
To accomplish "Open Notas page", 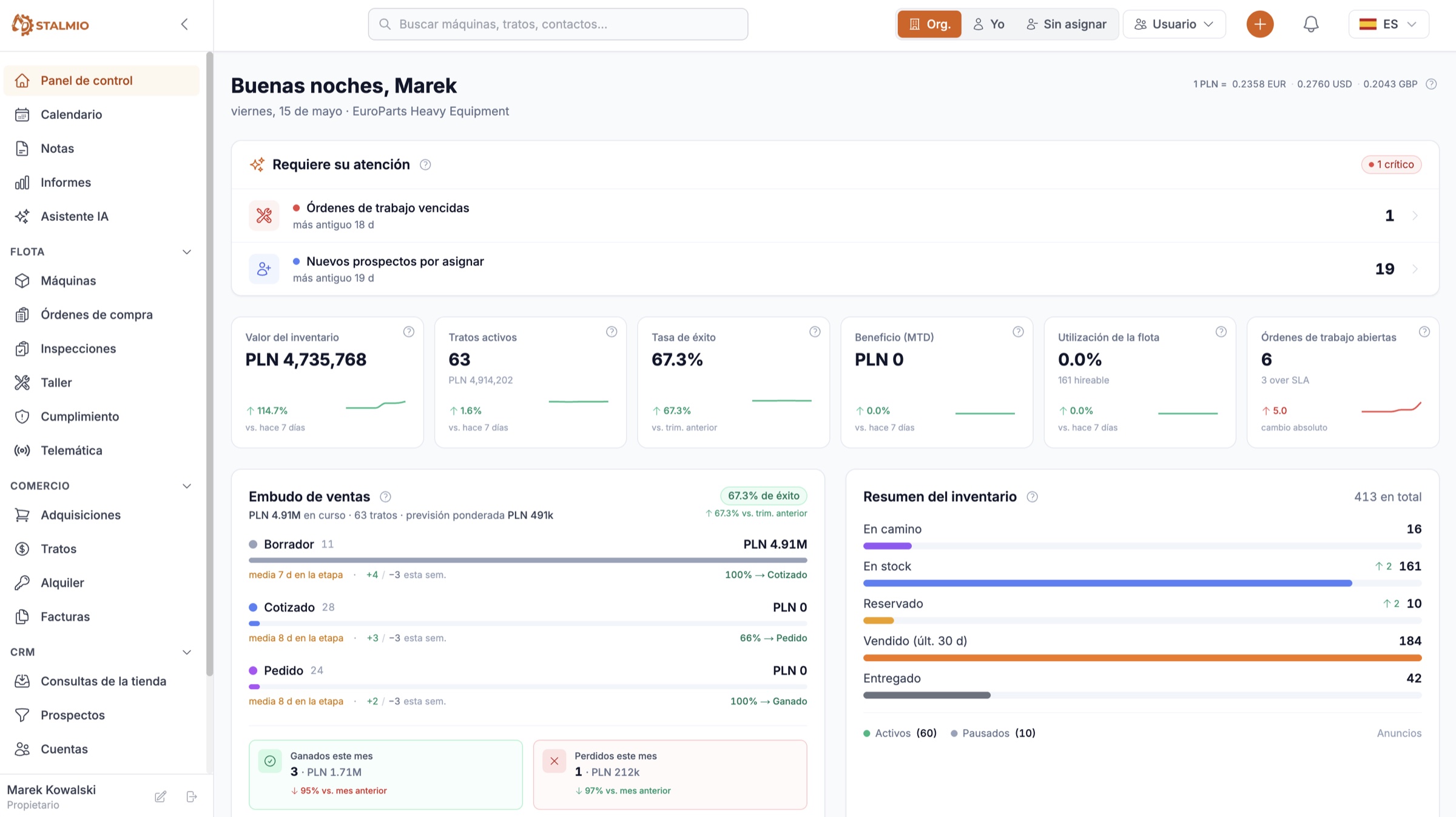I will point(101,149).
